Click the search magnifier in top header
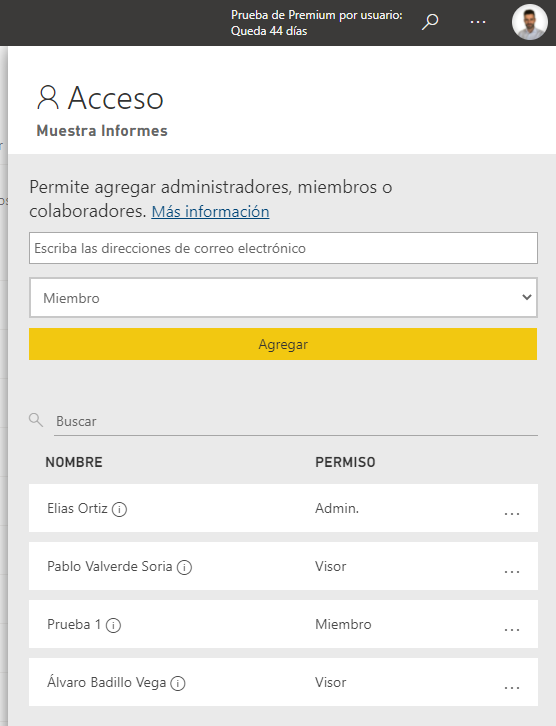Screen dimensions: 556x726 click(430, 22)
